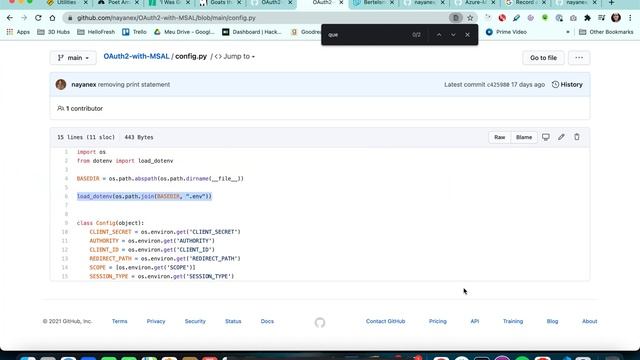The width and height of the screenshot is (640, 360).
Task: Open latest commit c425988
Action: pos(498,84)
